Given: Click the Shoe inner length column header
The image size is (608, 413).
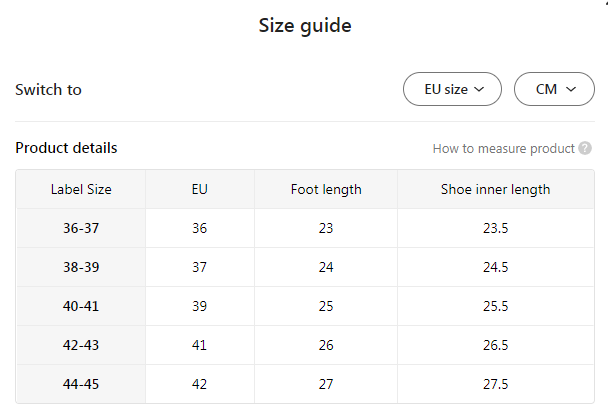Looking at the screenshot, I should pyautogui.click(x=495, y=189).
